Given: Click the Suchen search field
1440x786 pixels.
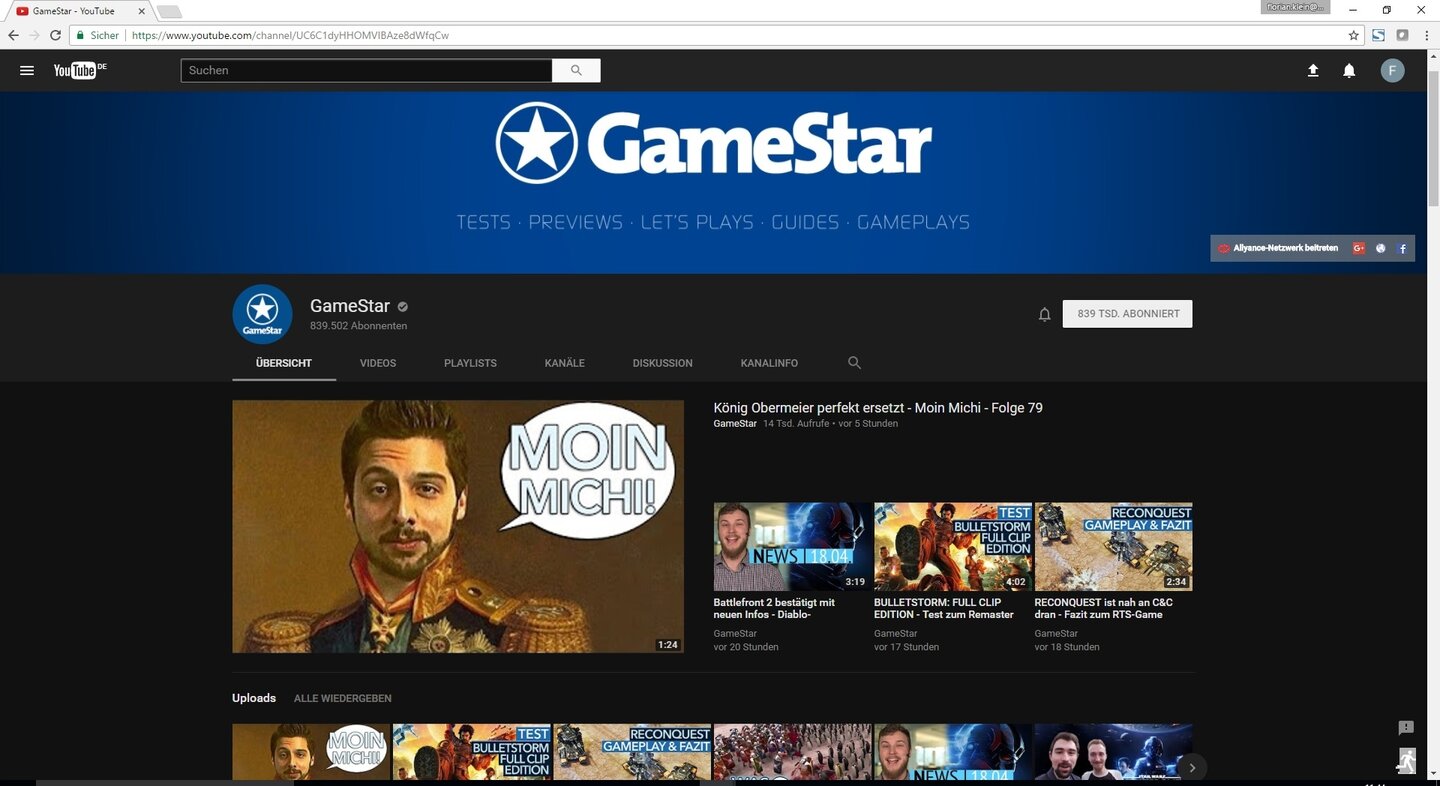Looking at the screenshot, I should pos(366,70).
